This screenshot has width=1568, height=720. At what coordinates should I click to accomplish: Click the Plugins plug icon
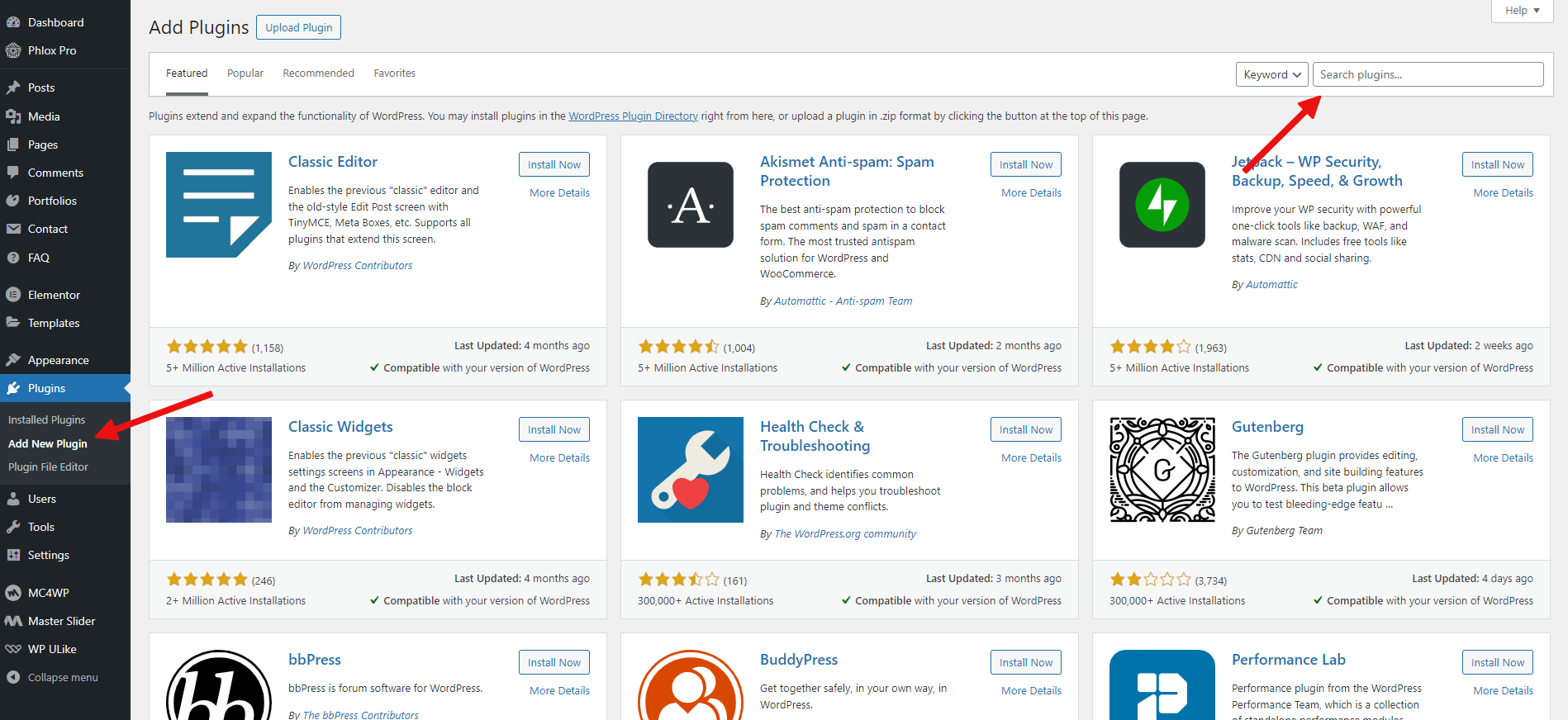pos(13,388)
